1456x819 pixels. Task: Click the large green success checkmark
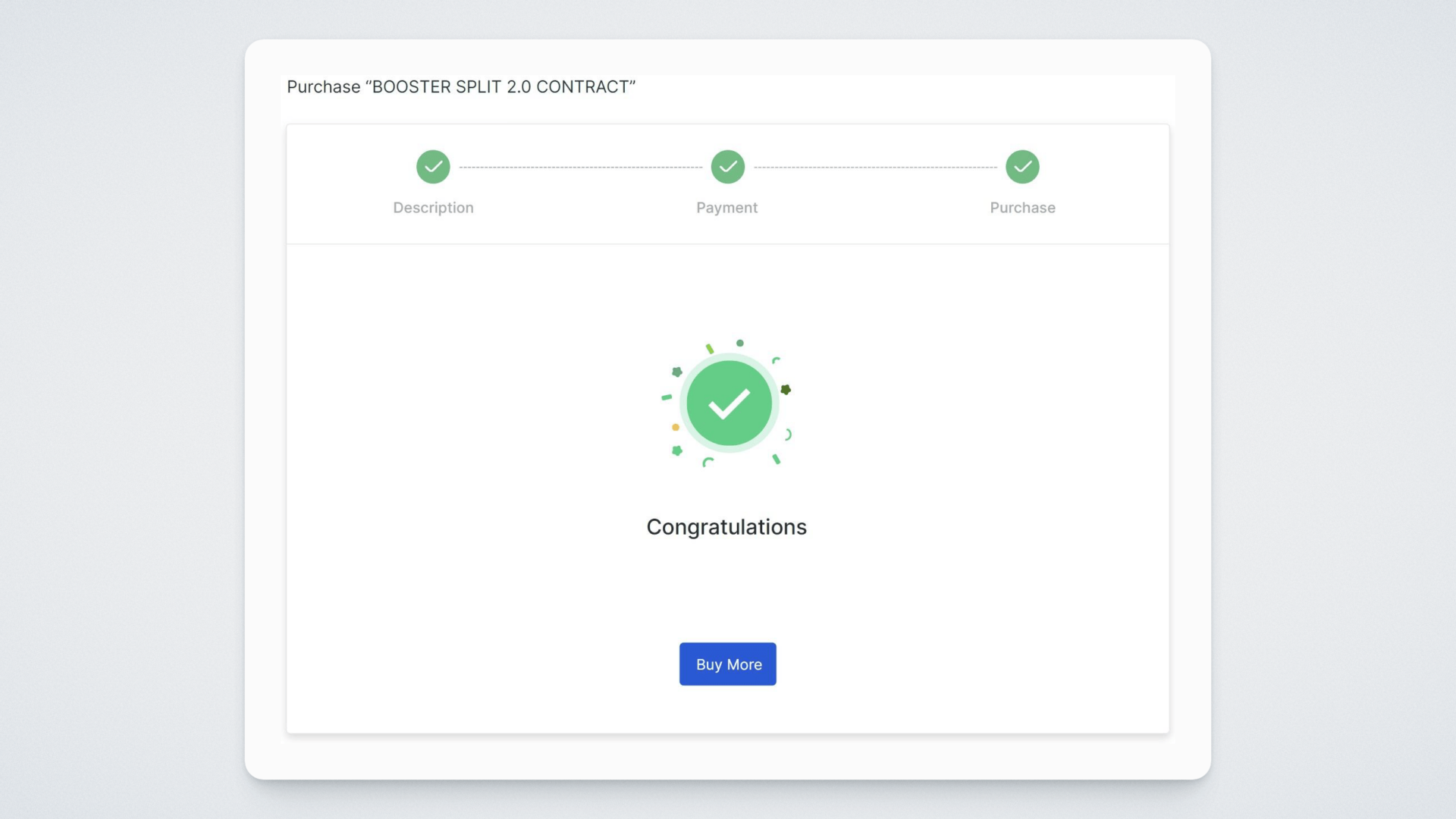[x=729, y=403]
